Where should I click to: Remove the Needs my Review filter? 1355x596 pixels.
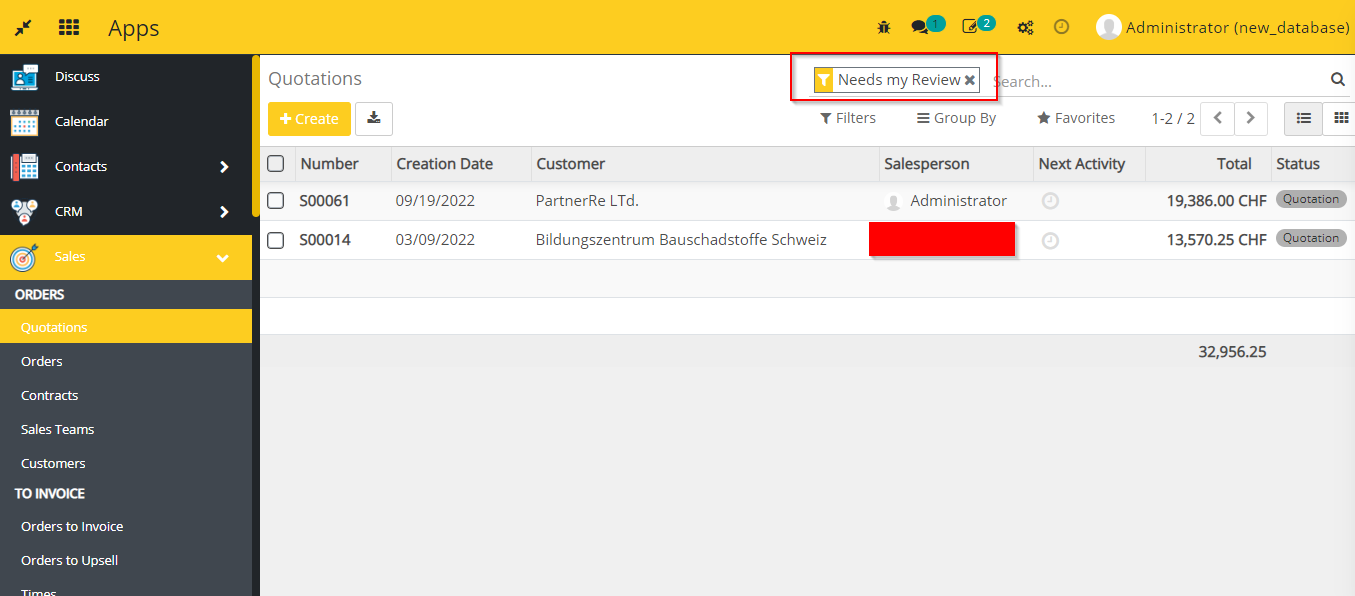(x=970, y=80)
